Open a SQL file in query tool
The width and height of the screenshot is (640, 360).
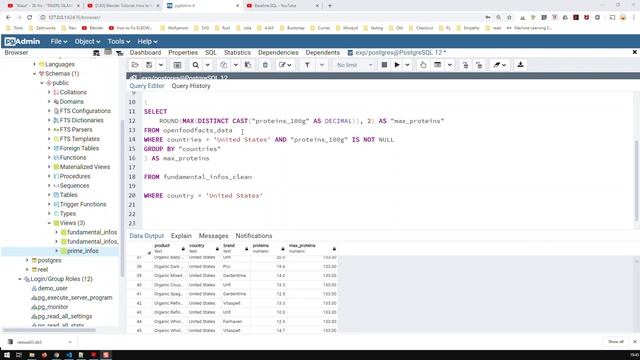point(135,65)
